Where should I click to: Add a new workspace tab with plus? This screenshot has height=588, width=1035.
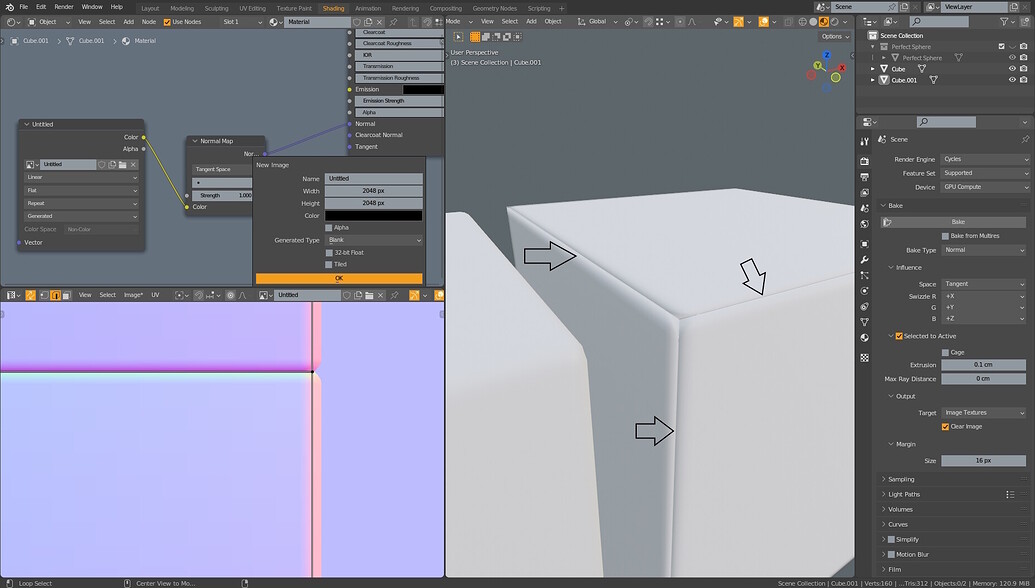562,8
